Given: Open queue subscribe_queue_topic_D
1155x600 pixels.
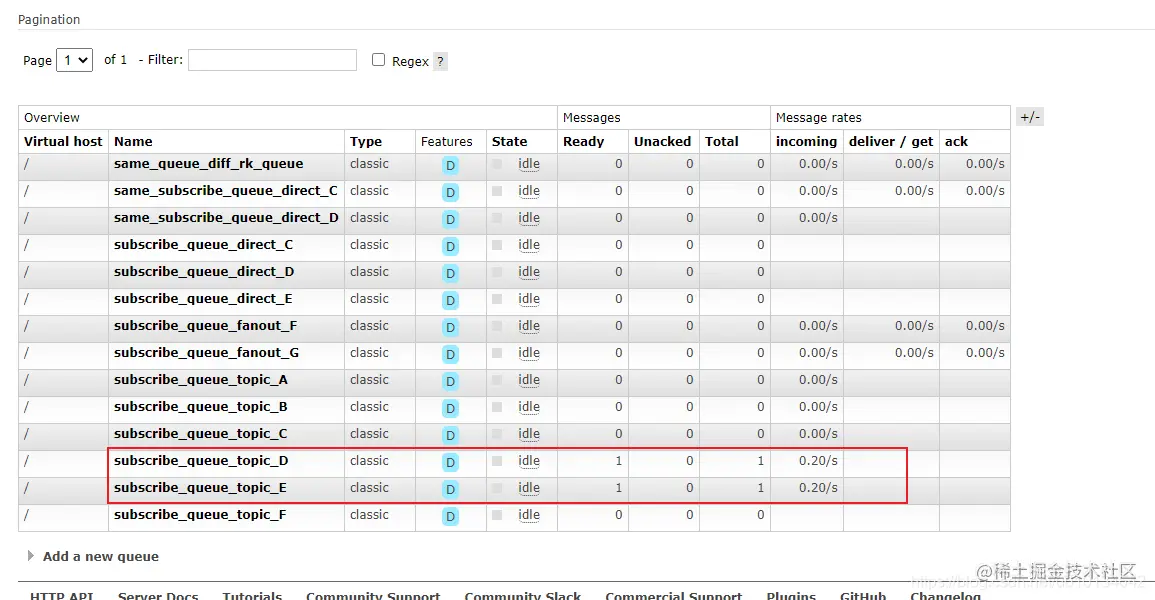Looking at the screenshot, I should point(201,461).
